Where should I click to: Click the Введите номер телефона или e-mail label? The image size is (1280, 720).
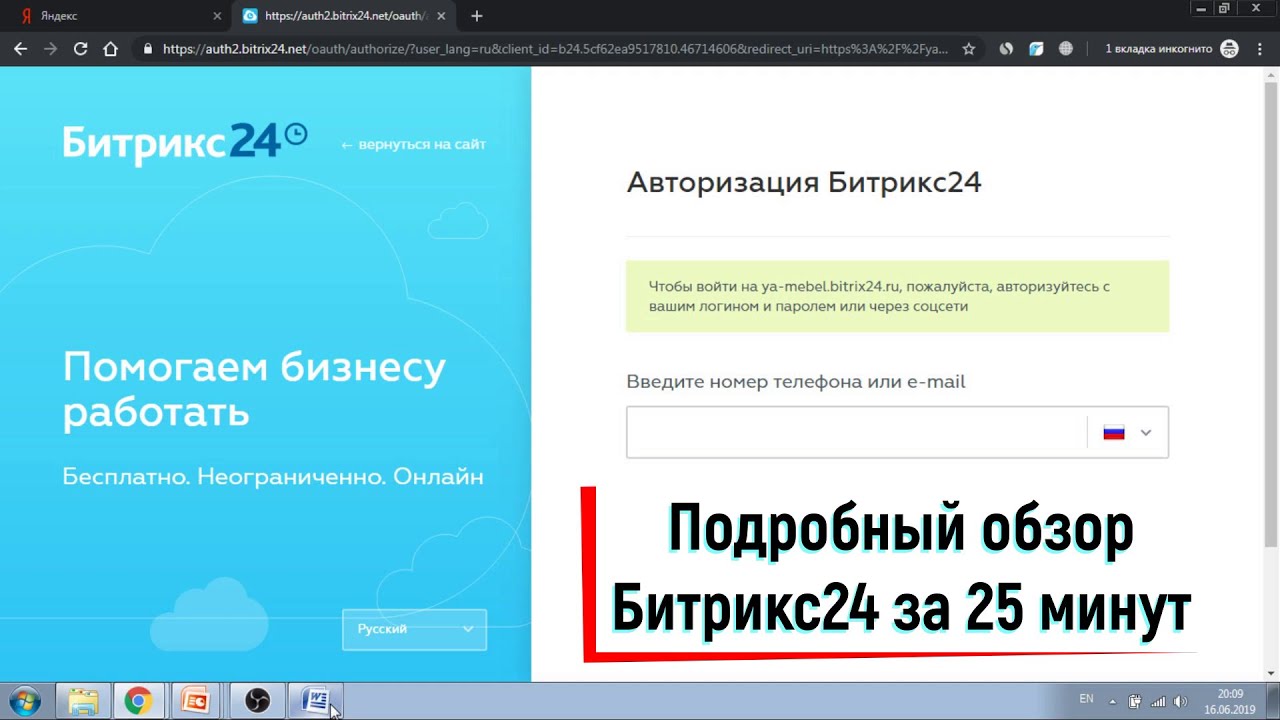tap(796, 382)
